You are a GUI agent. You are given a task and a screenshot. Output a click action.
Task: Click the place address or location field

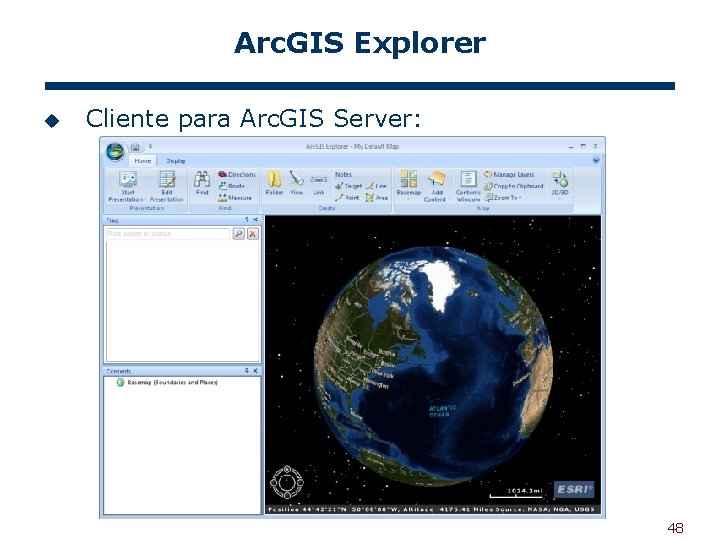click(x=168, y=234)
